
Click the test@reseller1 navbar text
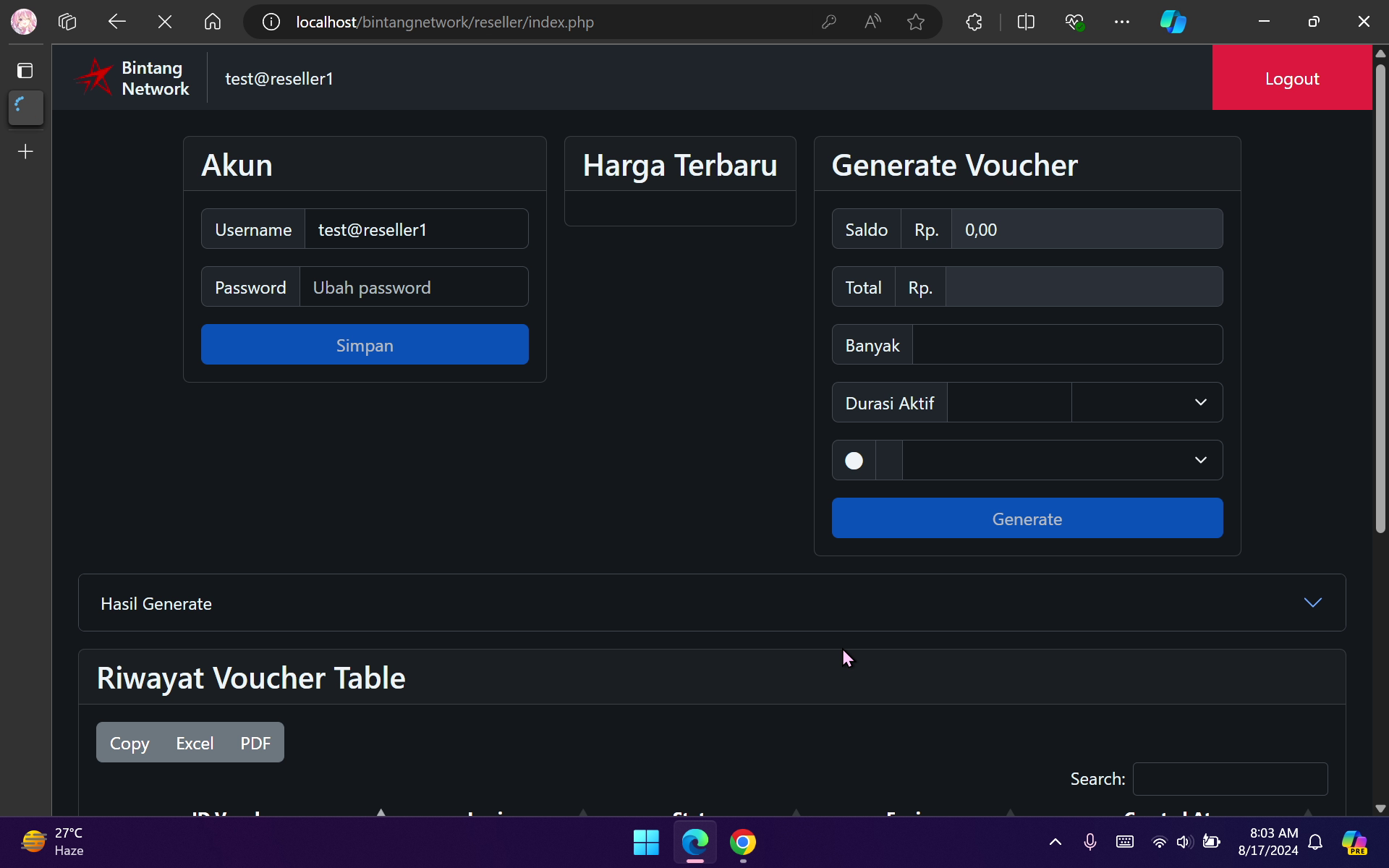pyautogui.click(x=279, y=78)
